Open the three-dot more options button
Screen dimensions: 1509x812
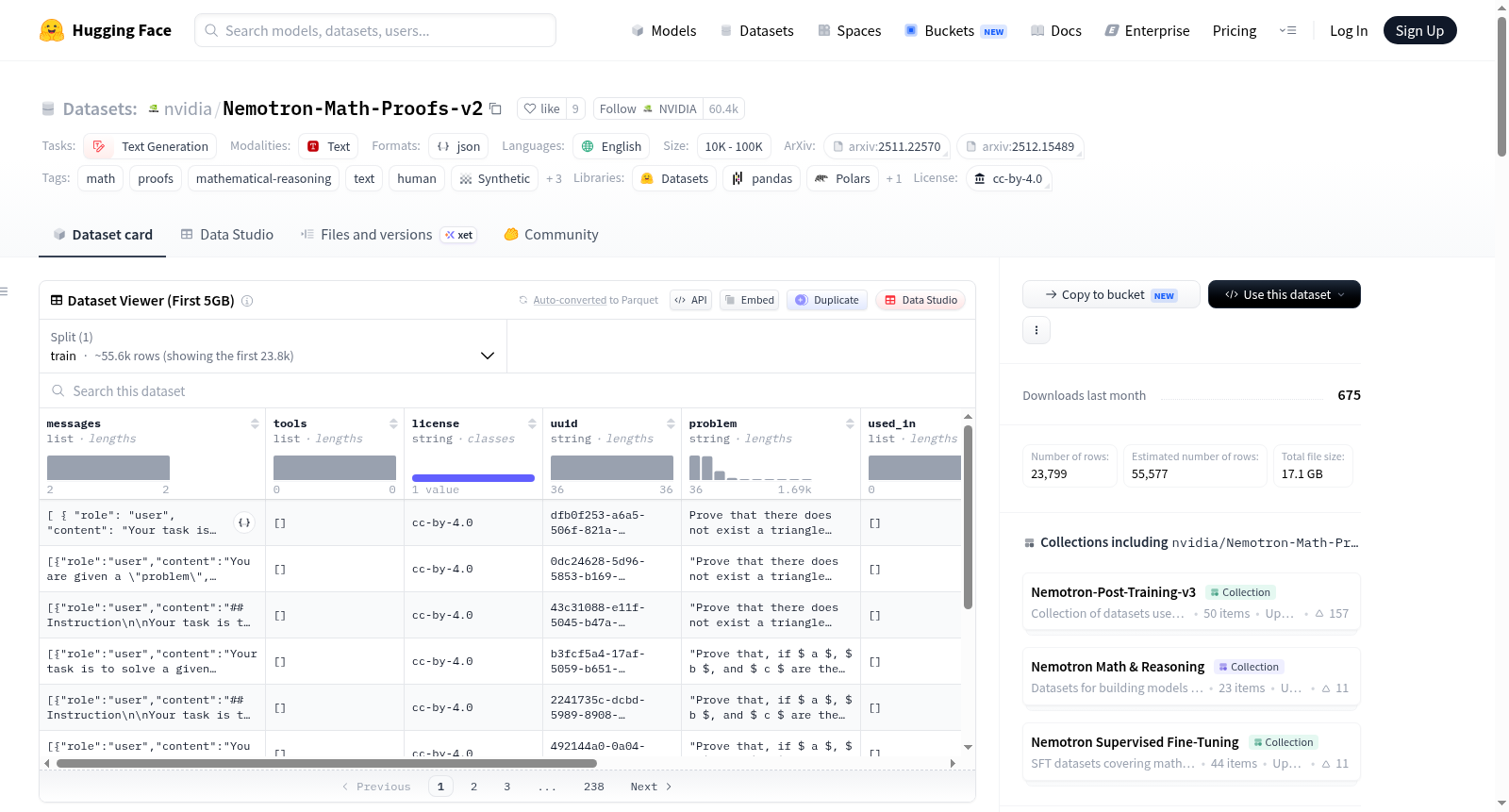tap(1036, 330)
